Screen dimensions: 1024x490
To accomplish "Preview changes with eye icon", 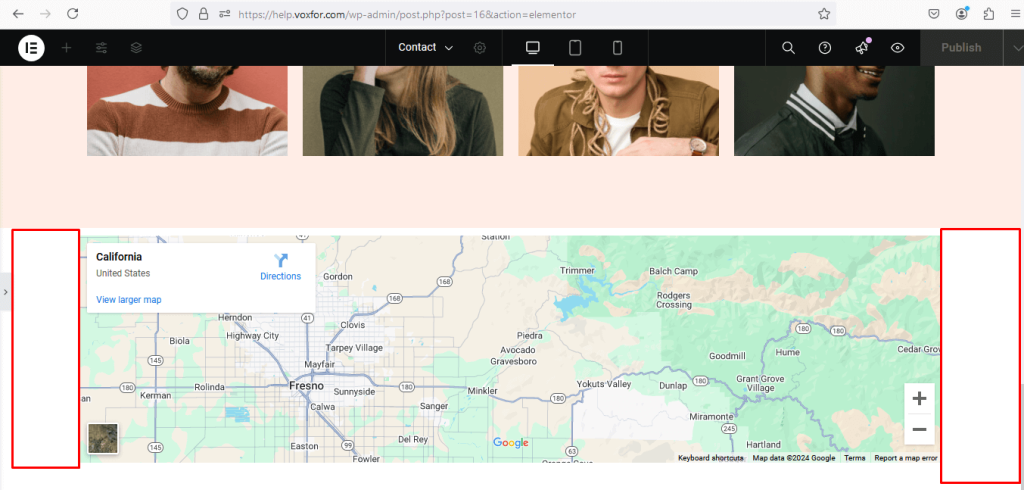I will point(898,48).
